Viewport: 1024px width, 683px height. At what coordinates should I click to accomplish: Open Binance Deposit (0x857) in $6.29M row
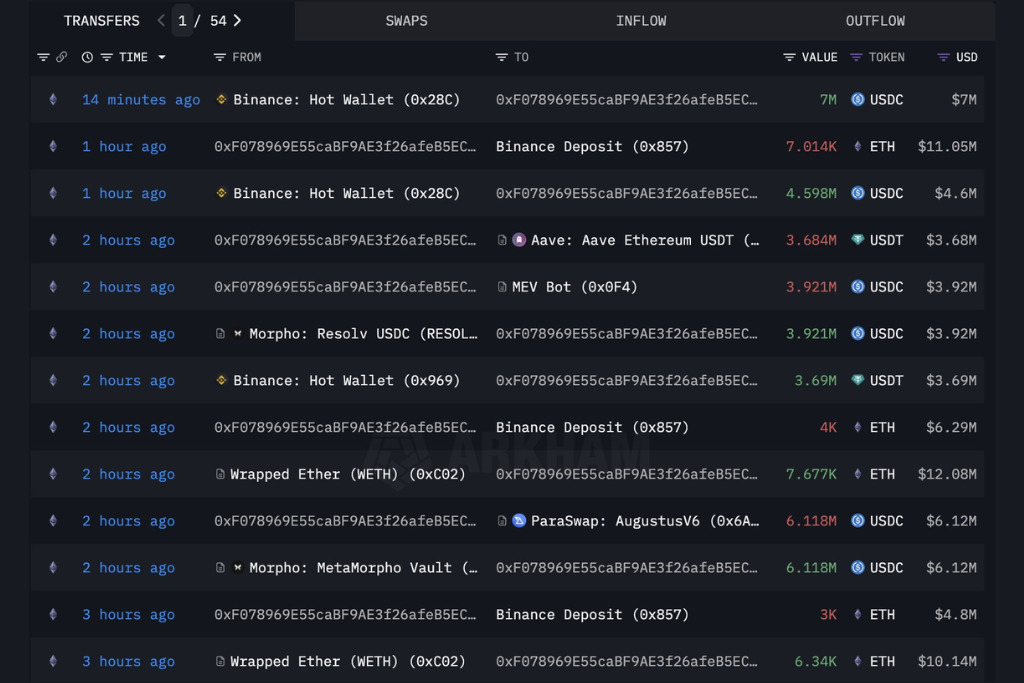[592, 428]
